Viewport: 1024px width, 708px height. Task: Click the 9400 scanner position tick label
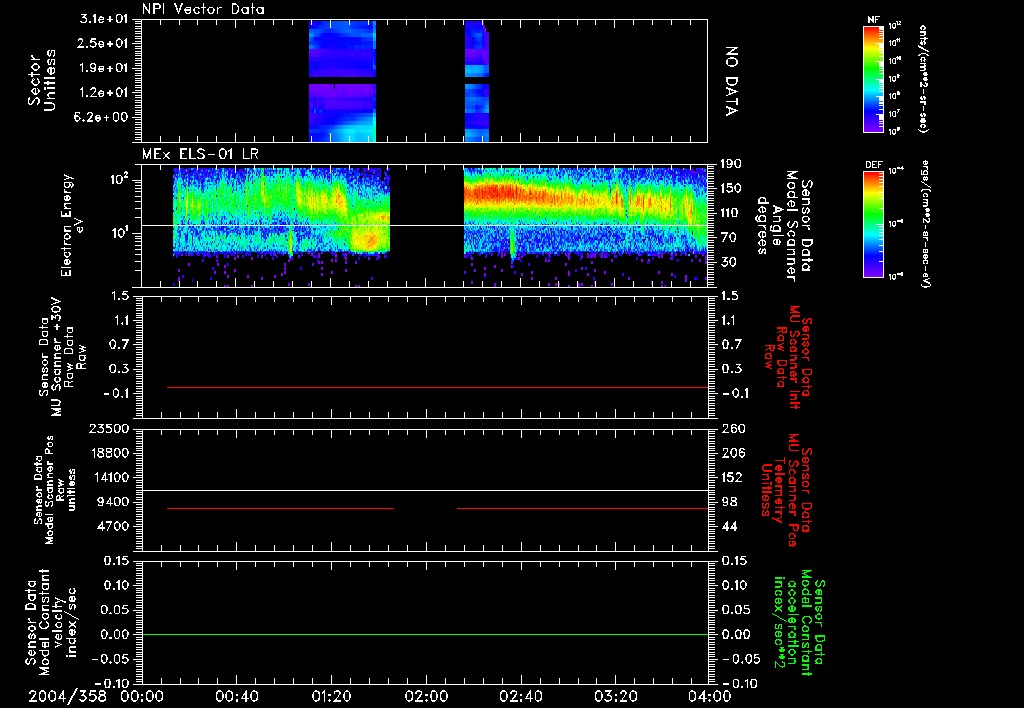(113, 502)
